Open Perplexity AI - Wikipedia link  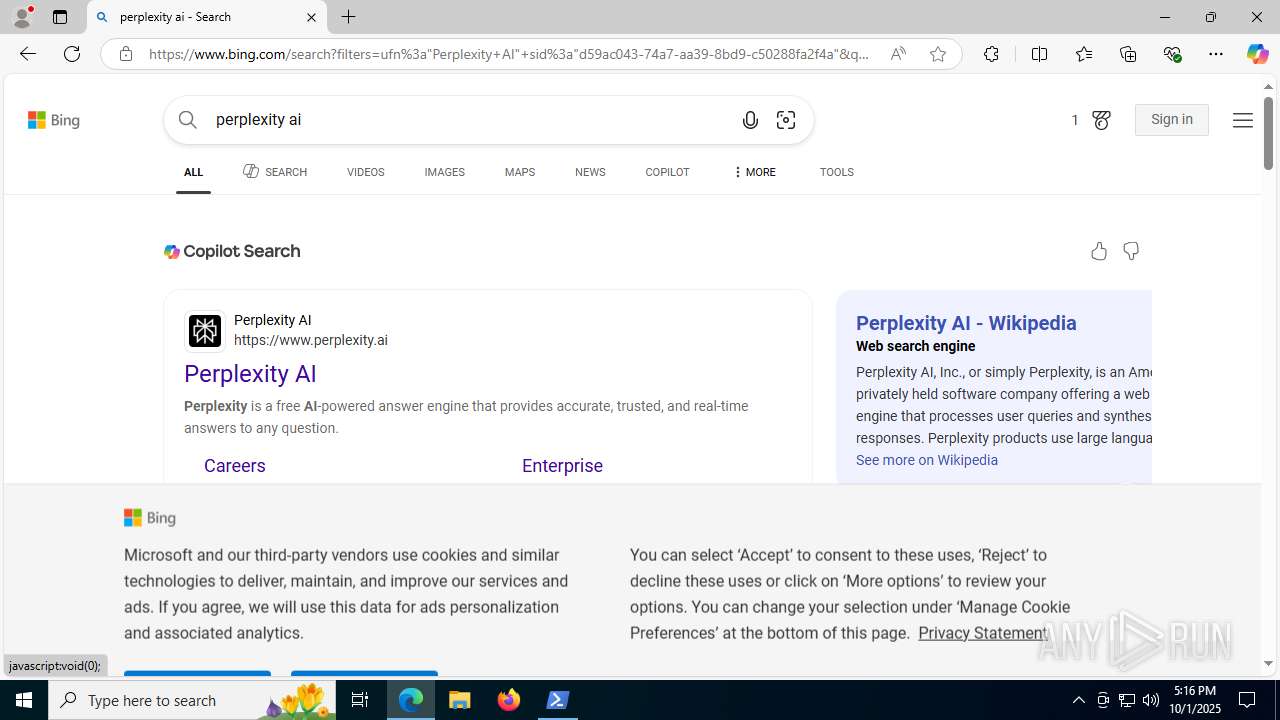coord(966,323)
